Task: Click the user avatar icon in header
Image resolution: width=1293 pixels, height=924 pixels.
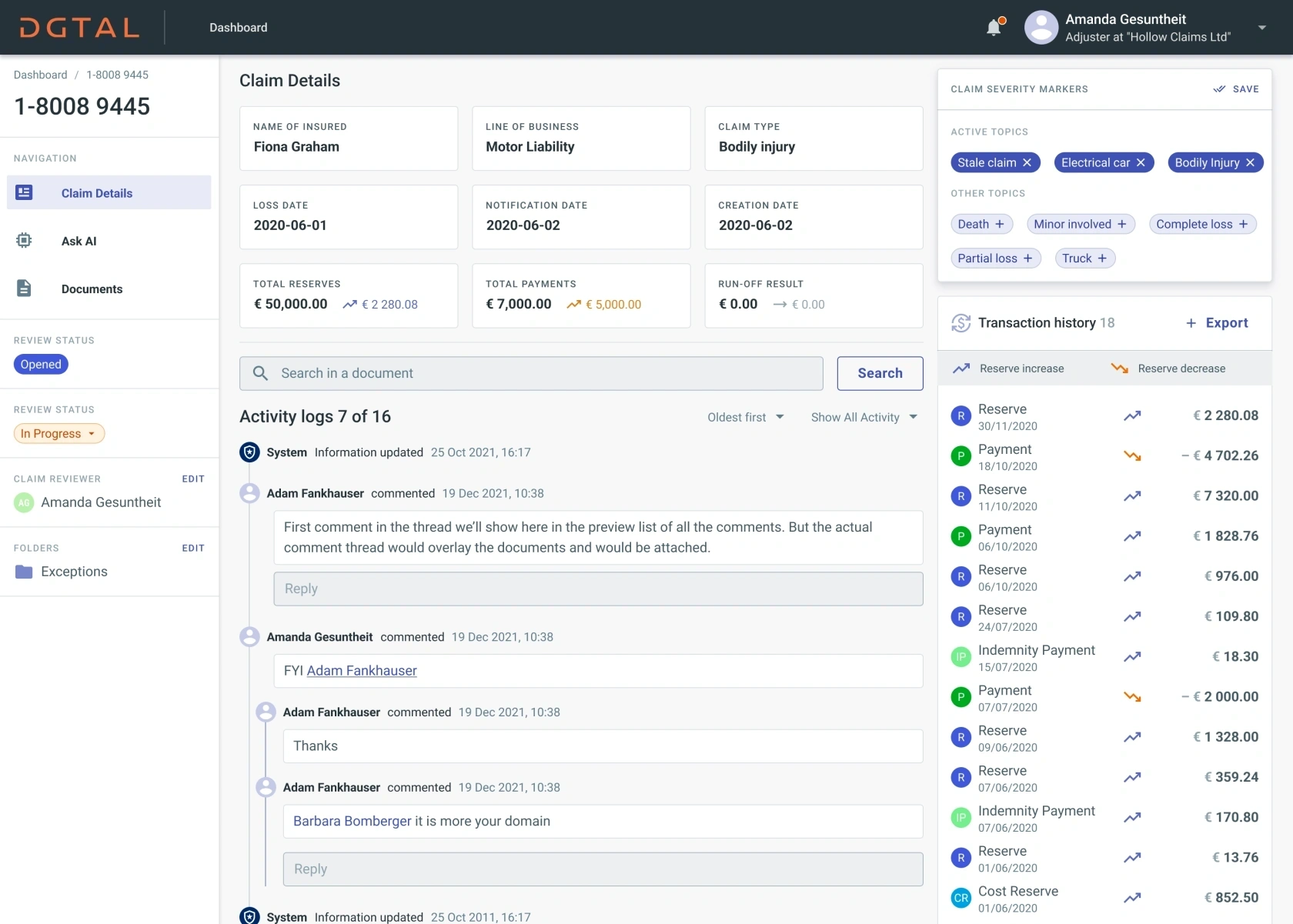Action: click(1041, 28)
